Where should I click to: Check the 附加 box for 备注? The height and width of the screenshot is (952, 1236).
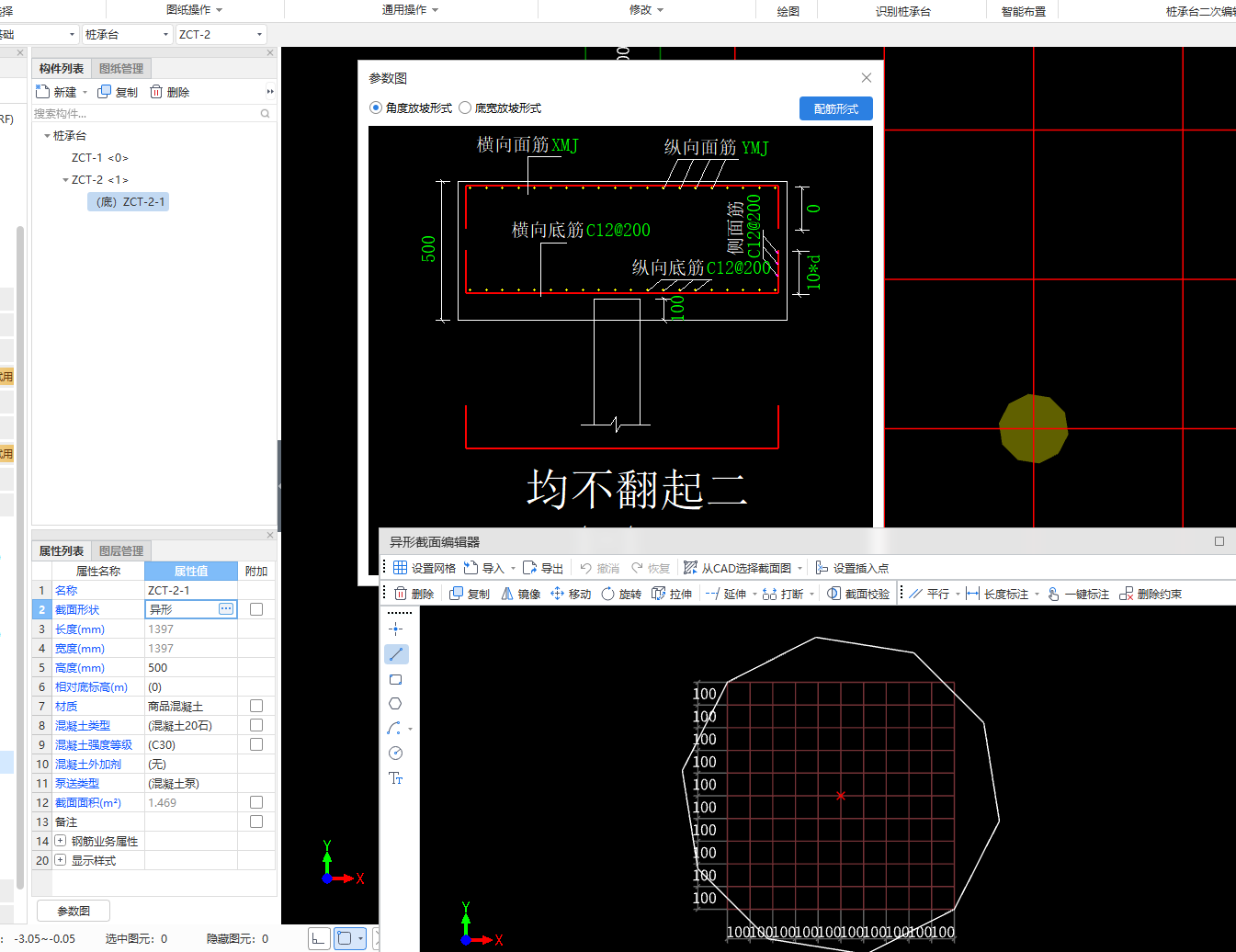256,822
